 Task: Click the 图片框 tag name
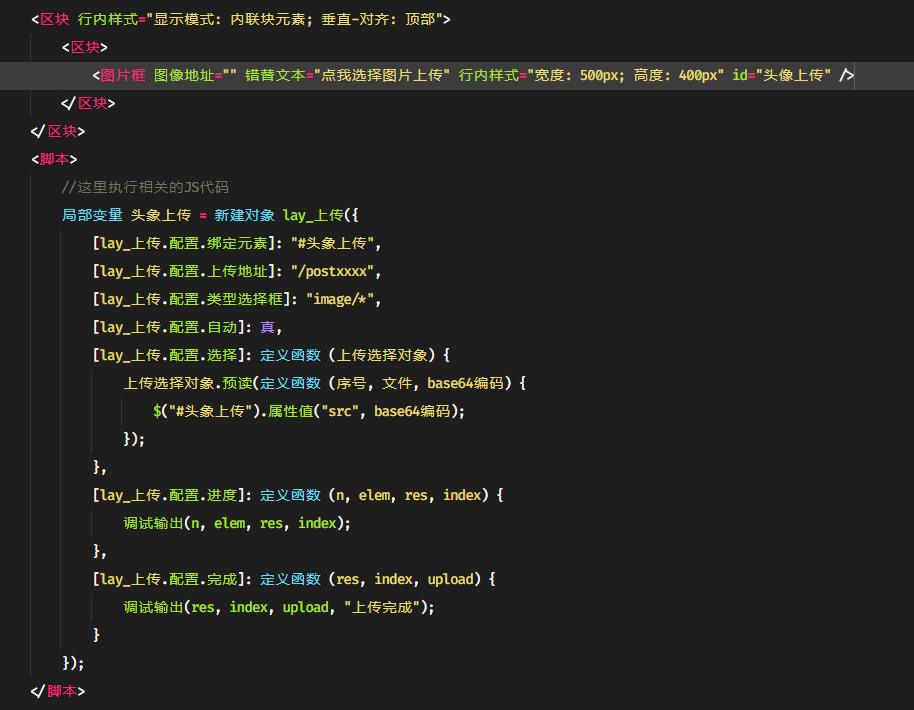123,76
